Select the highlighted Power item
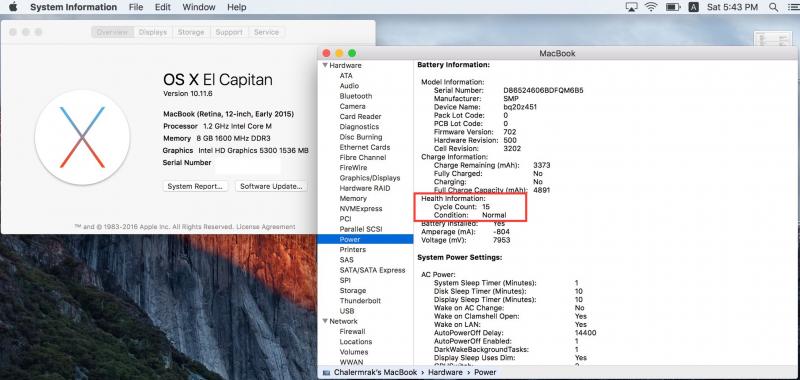Screen dimensions: 800x380 coord(365,239)
